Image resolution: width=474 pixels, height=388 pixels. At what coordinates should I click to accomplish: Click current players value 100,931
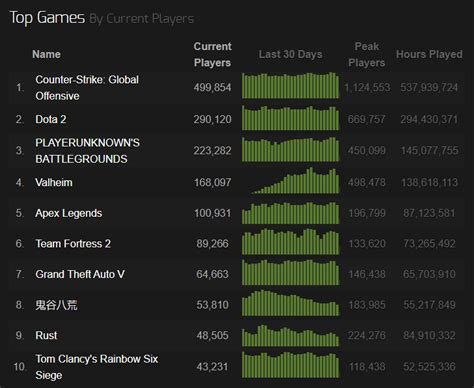click(x=212, y=213)
